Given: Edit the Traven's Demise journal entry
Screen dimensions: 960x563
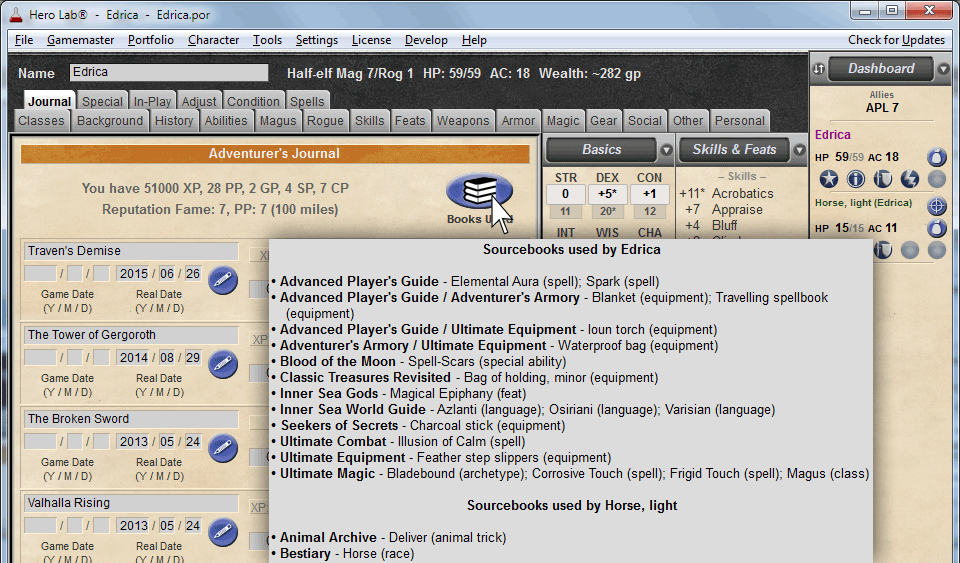Looking at the screenshot, I should pyautogui.click(x=223, y=281).
